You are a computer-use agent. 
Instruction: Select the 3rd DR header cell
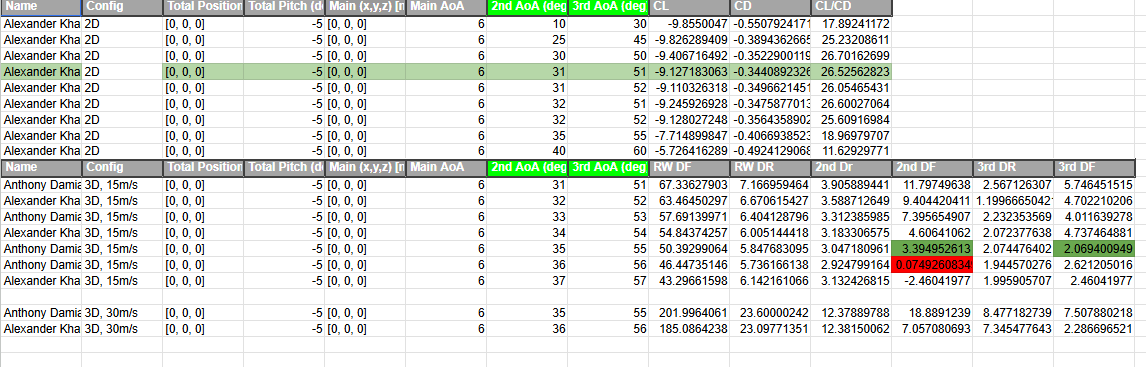pos(1013,168)
